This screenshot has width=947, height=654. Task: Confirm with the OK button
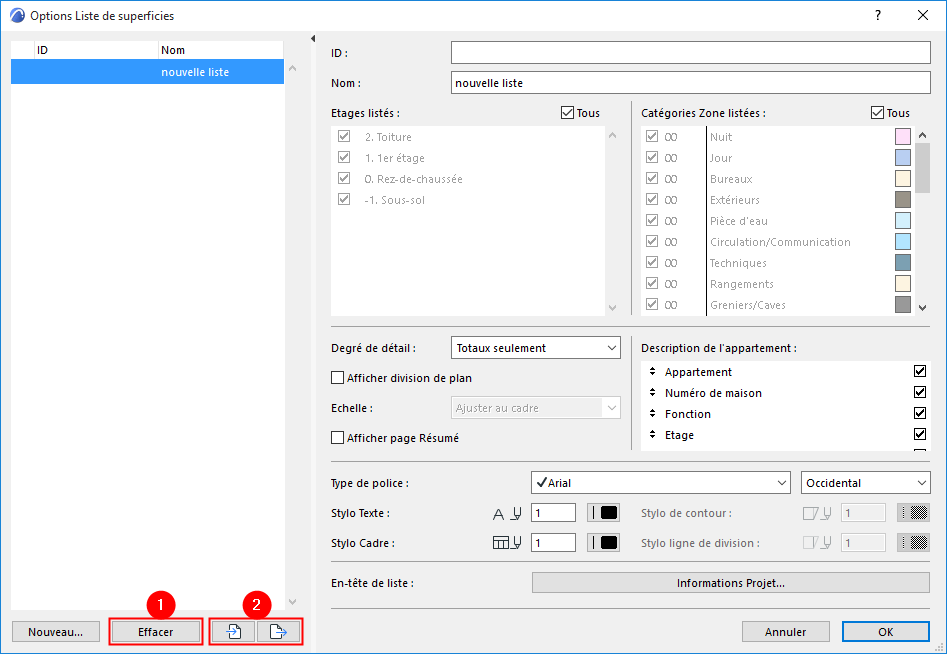coord(886,632)
